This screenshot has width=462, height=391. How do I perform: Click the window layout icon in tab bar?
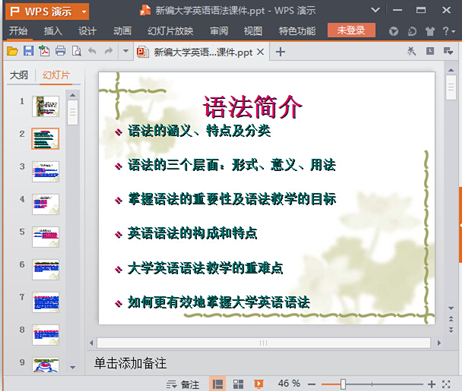pos(430,51)
